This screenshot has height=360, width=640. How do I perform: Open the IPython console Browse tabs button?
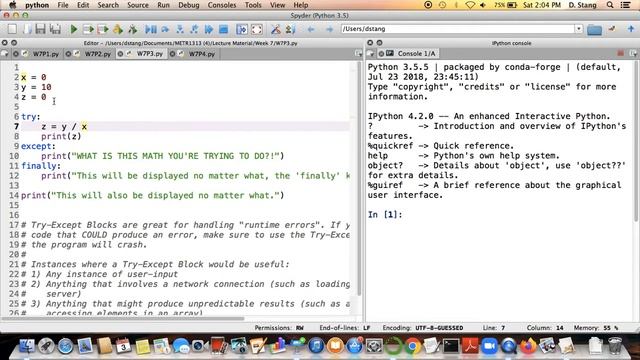(370, 53)
